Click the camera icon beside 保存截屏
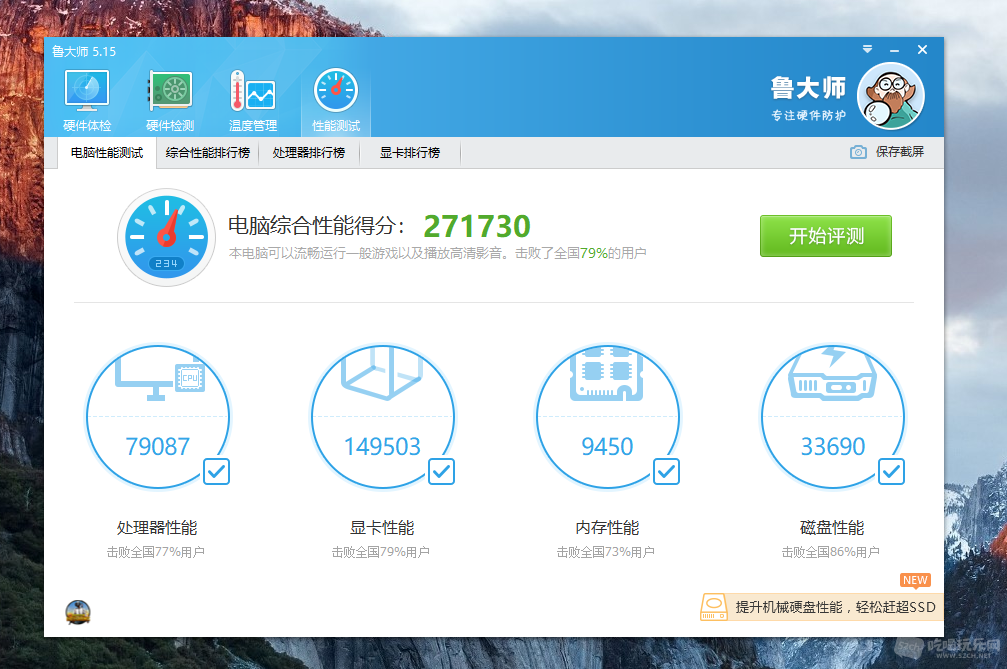The height and width of the screenshot is (669, 1007). 858,152
